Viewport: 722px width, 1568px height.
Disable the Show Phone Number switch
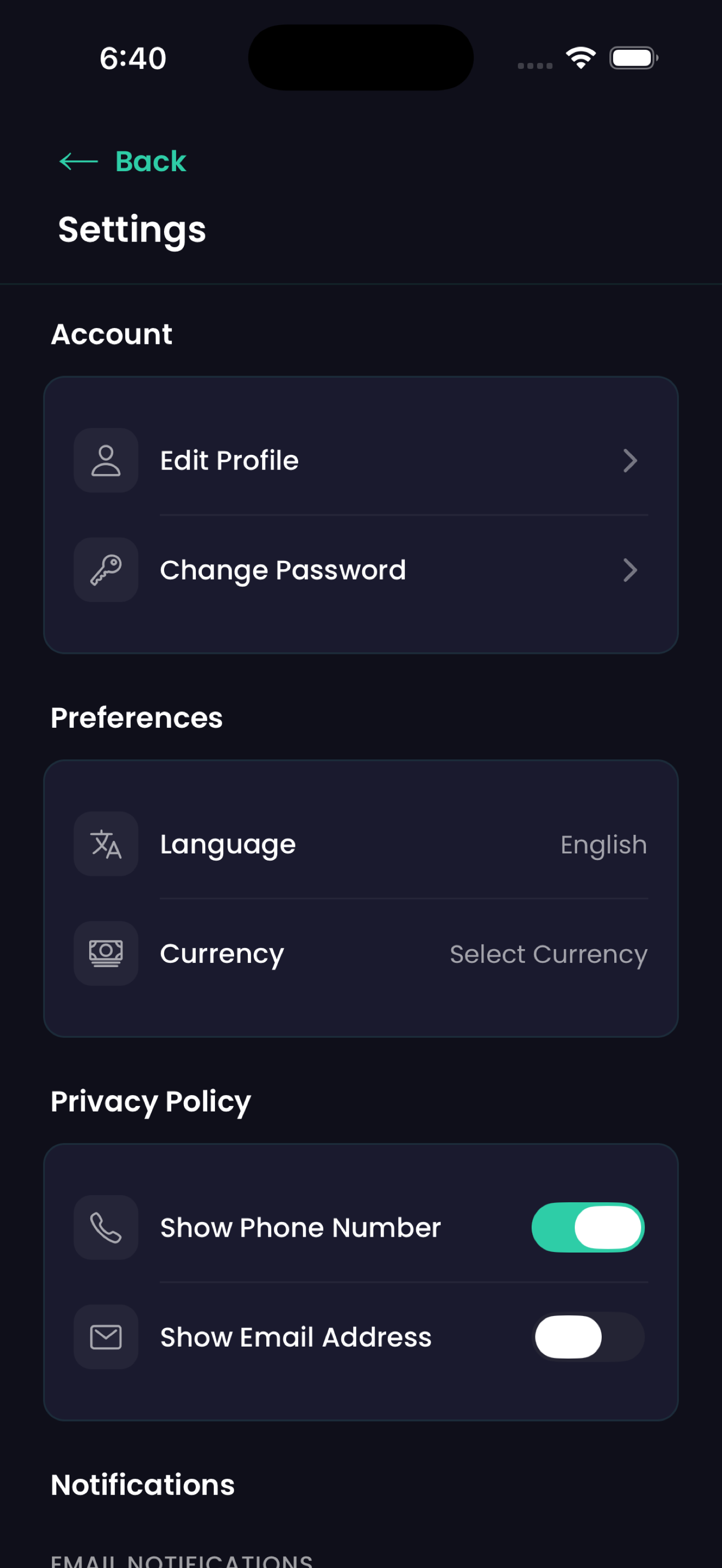[x=588, y=1227]
